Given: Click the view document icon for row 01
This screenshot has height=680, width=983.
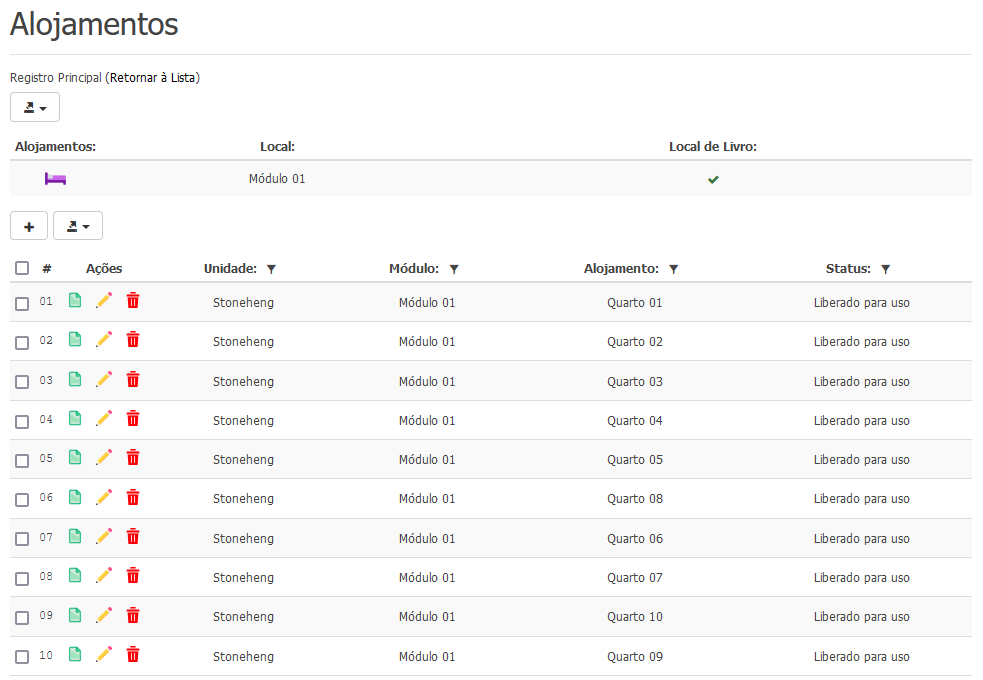Looking at the screenshot, I should pyautogui.click(x=75, y=301).
